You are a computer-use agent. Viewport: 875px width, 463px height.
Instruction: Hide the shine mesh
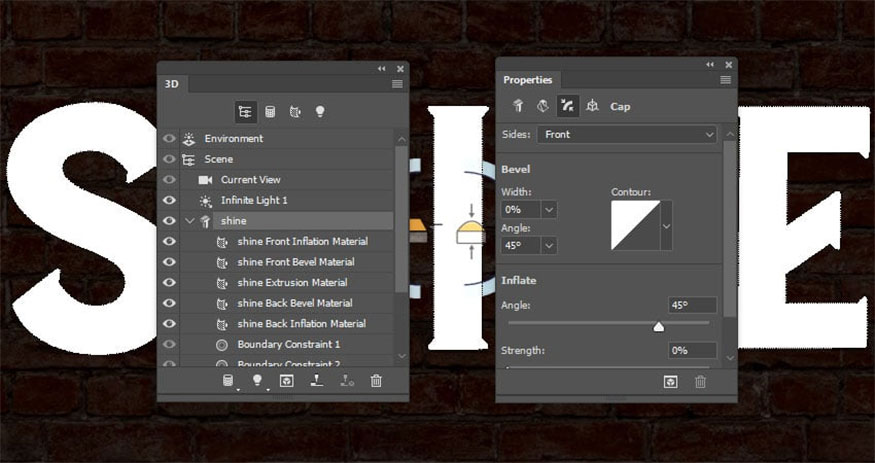click(169, 221)
